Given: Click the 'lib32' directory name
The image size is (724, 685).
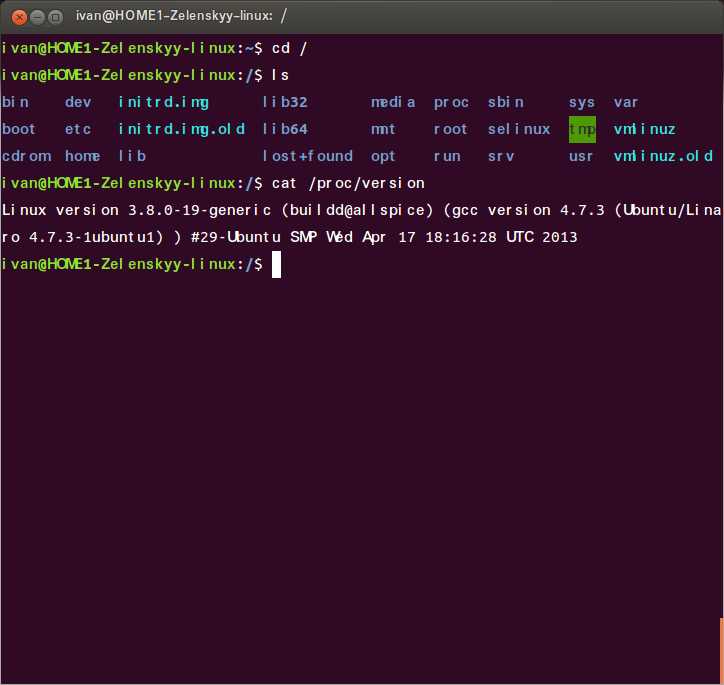Looking at the screenshot, I should pyautogui.click(x=285, y=102).
